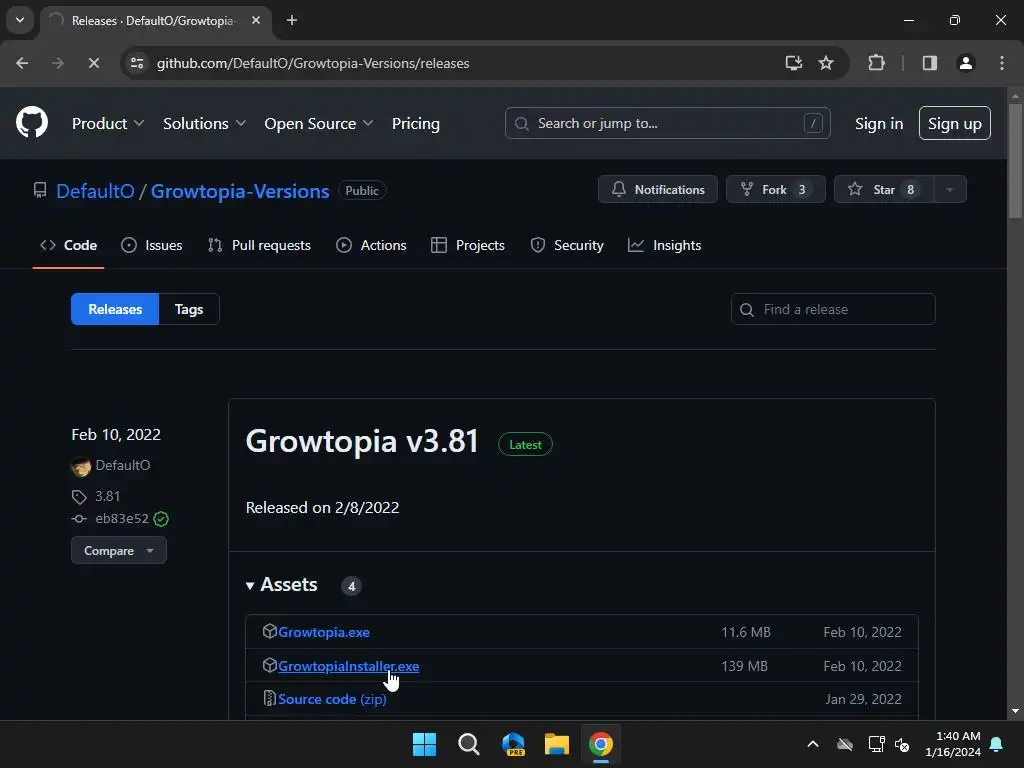This screenshot has width=1024, height=768.
Task: Switch to the Code tab
Action: click(69, 246)
